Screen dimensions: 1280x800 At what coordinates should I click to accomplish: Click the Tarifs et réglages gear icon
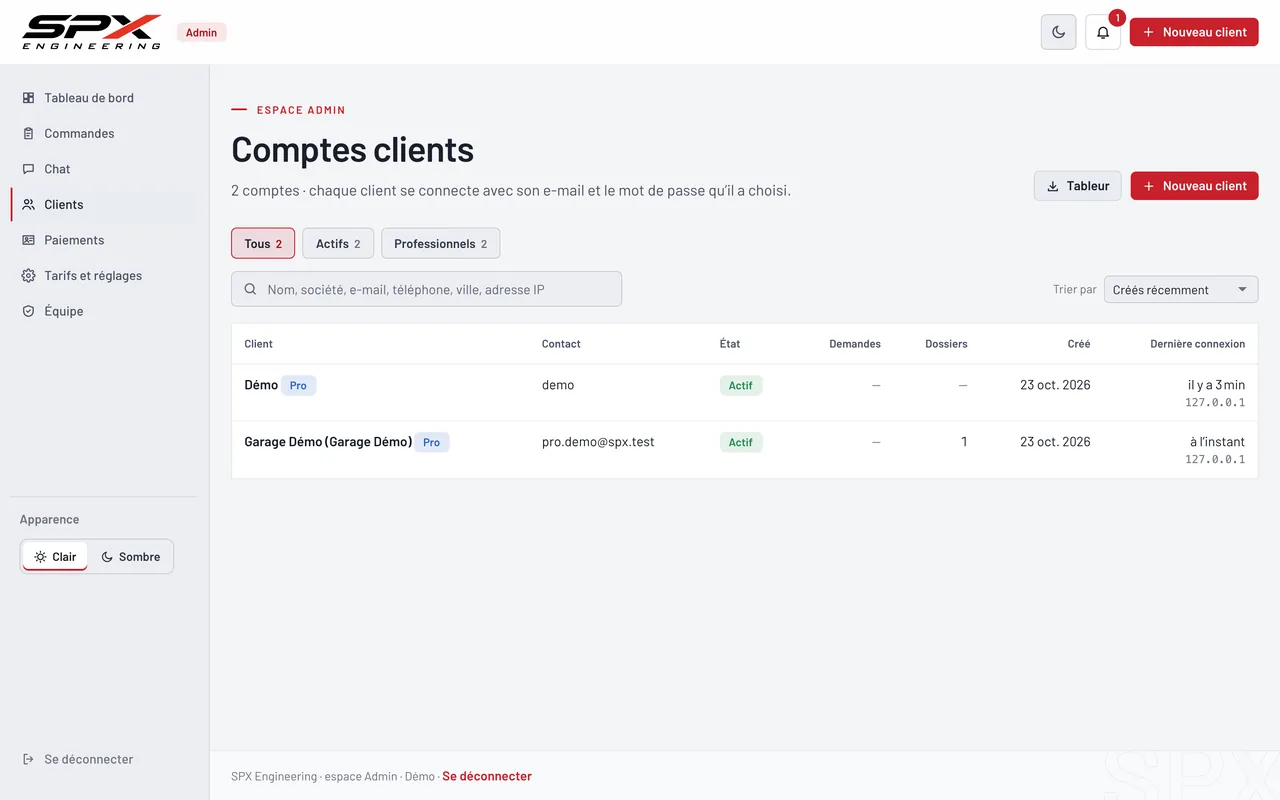tap(28, 276)
